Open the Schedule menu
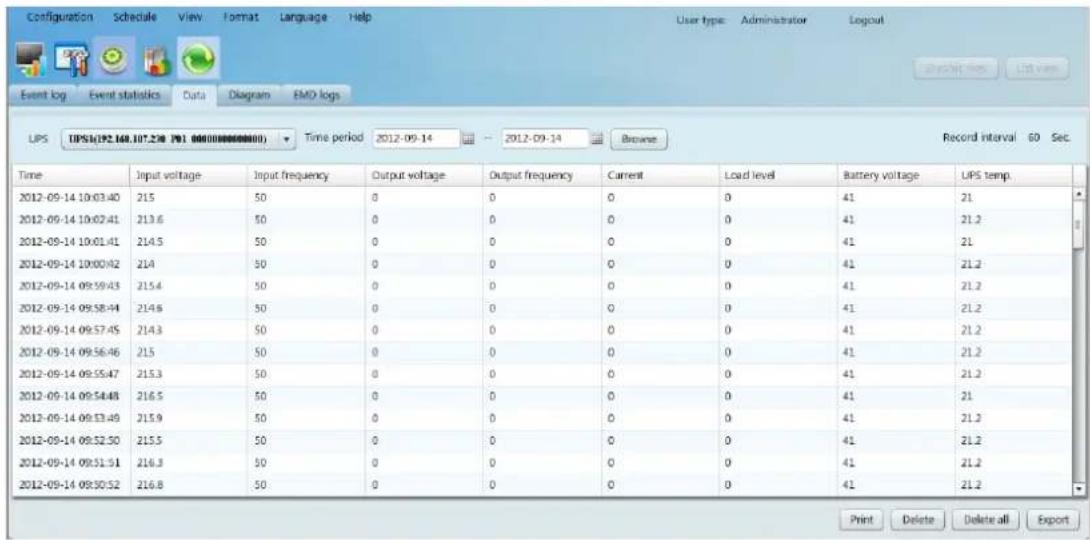 133,16
